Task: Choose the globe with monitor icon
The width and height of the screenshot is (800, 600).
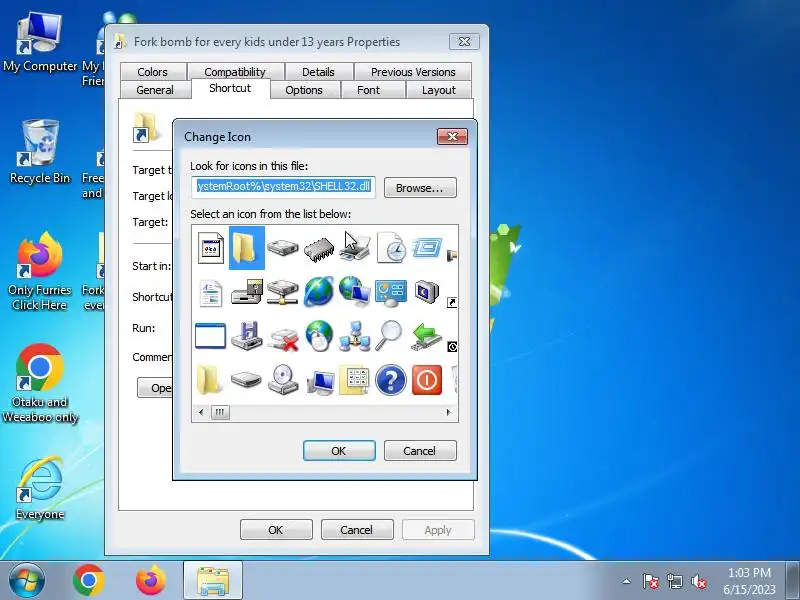Action: [355, 292]
